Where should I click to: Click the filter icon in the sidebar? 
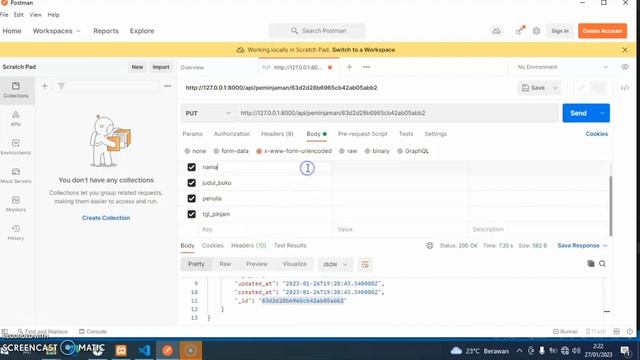pos(61,86)
